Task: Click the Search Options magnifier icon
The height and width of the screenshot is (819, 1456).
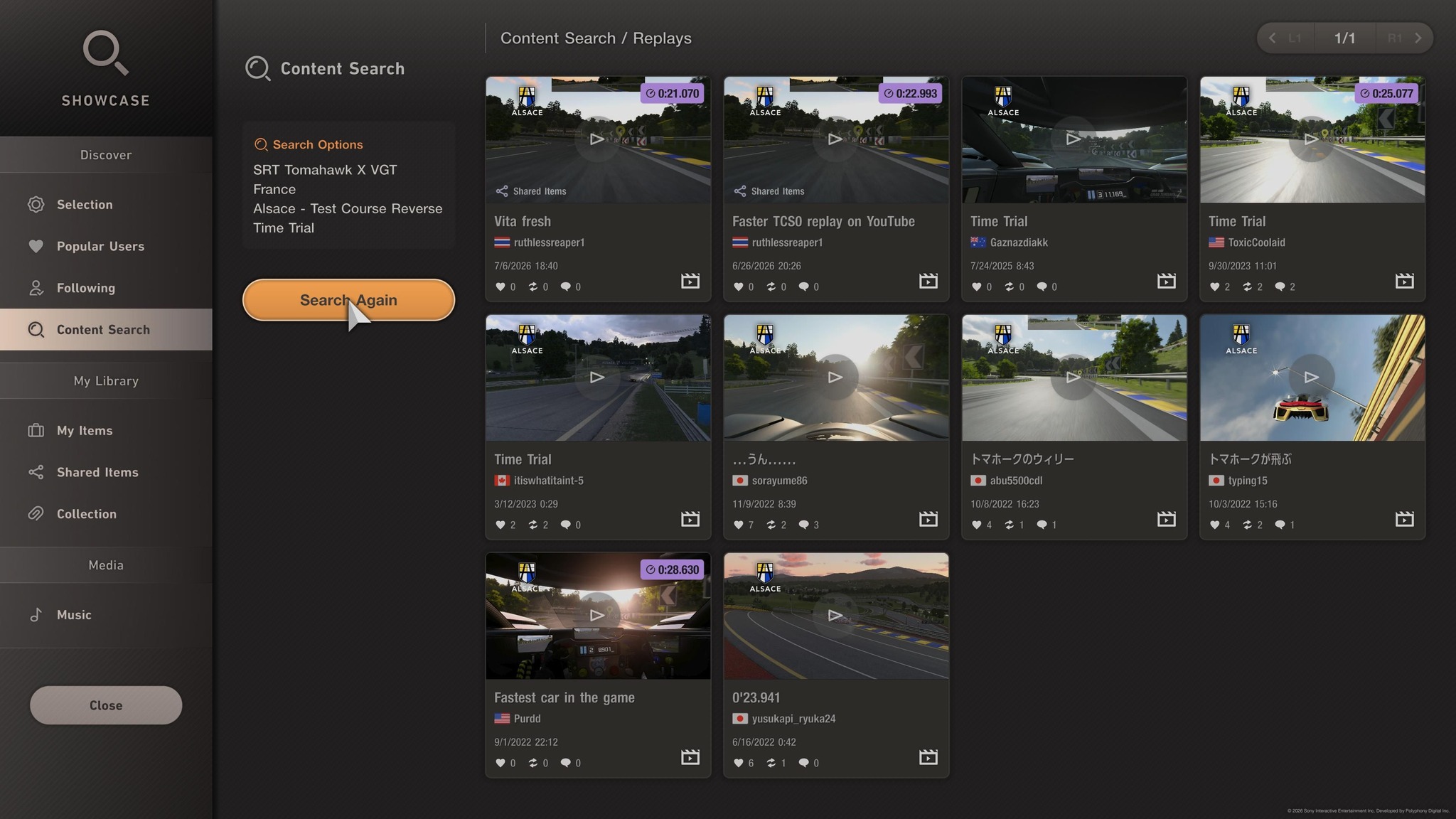Action: pyautogui.click(x=261, y=145)
